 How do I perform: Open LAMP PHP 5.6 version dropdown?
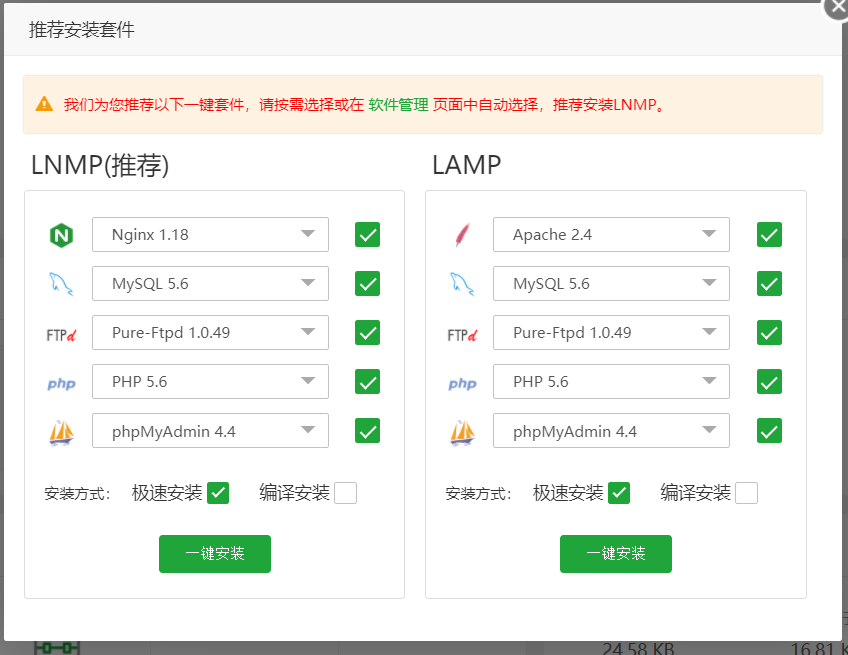click(x=612, y=382)
